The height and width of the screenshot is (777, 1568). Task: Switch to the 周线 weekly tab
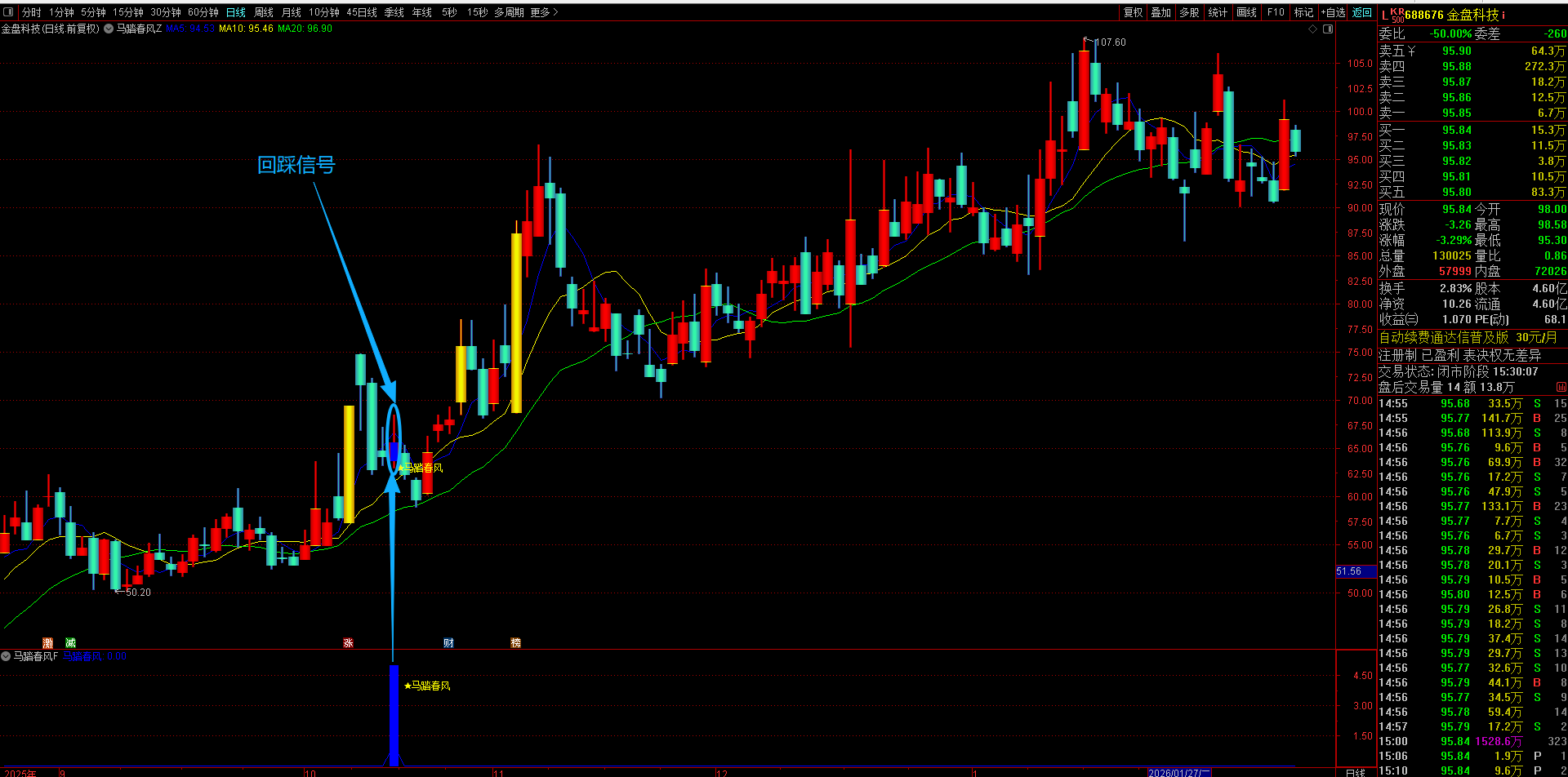coord(264,12)
